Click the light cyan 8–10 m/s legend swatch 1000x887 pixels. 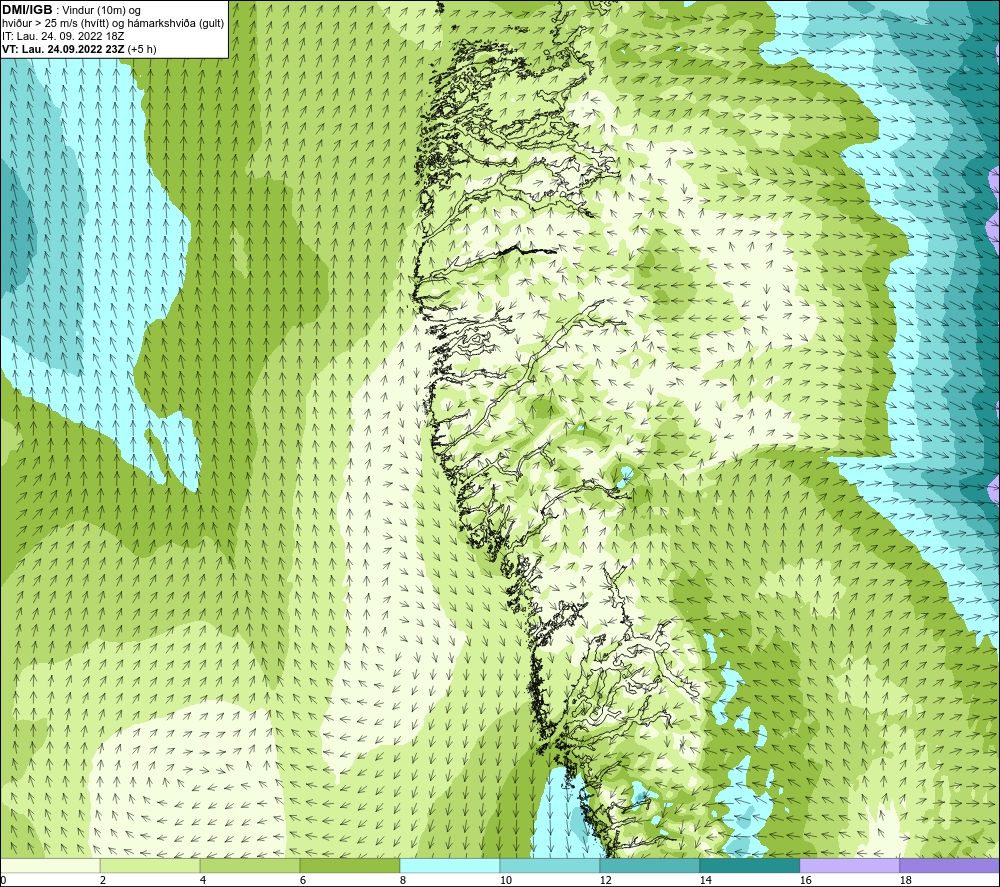[x=450, y=865]
